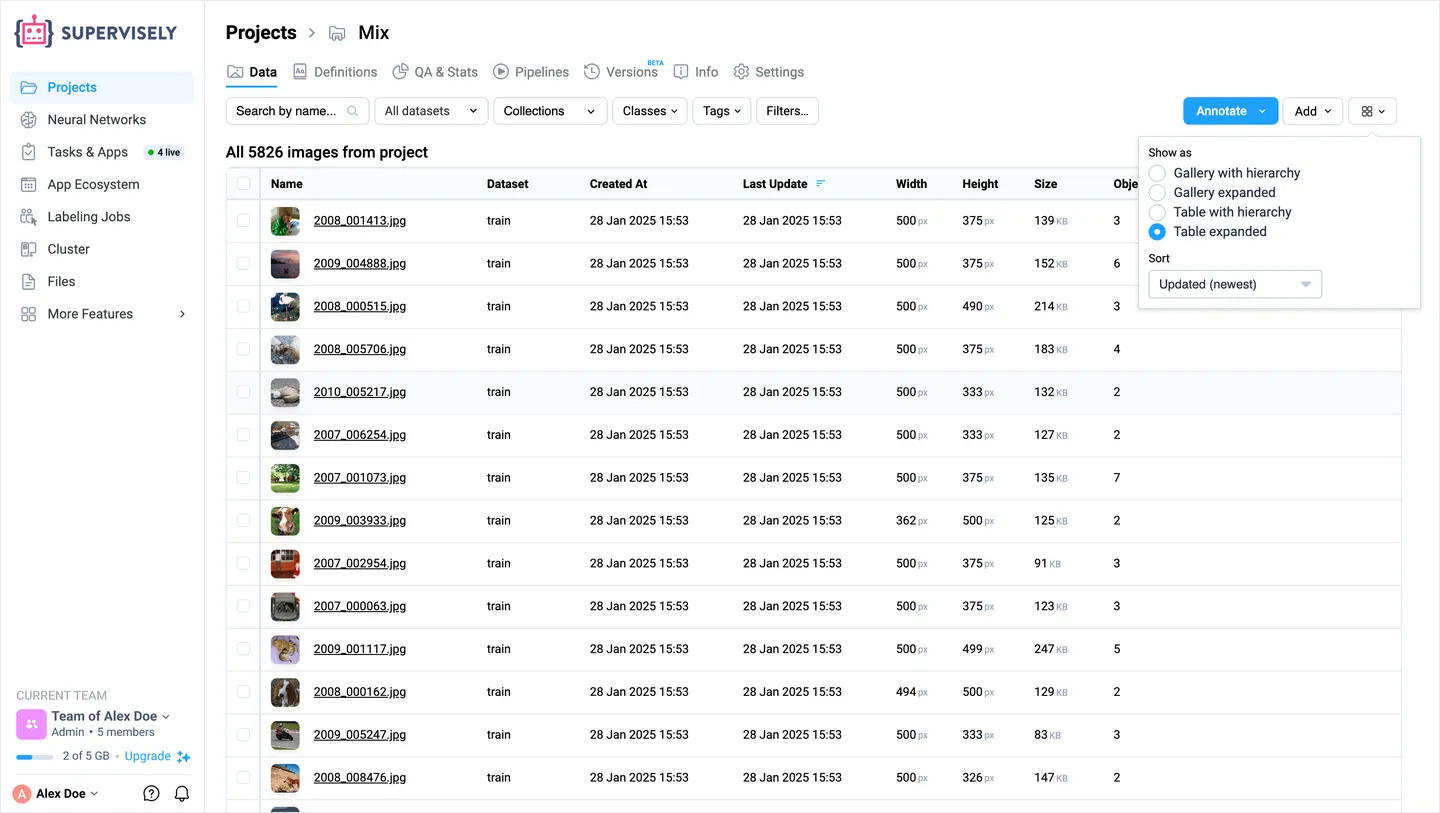Click the Labeling Jobs sidebar icon
Screen dimensions: 1440x813
[x=29, y=217]
